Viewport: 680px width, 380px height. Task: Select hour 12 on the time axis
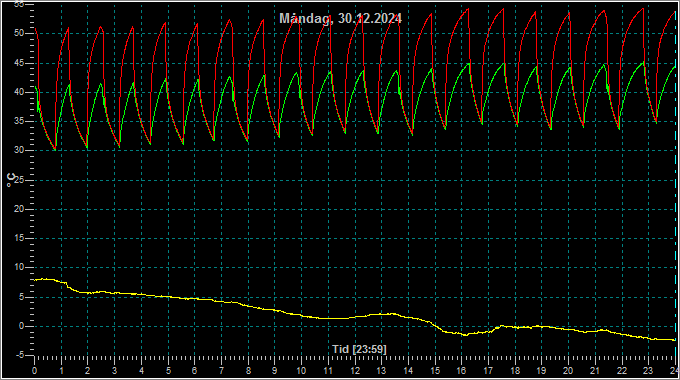(355, 371)
